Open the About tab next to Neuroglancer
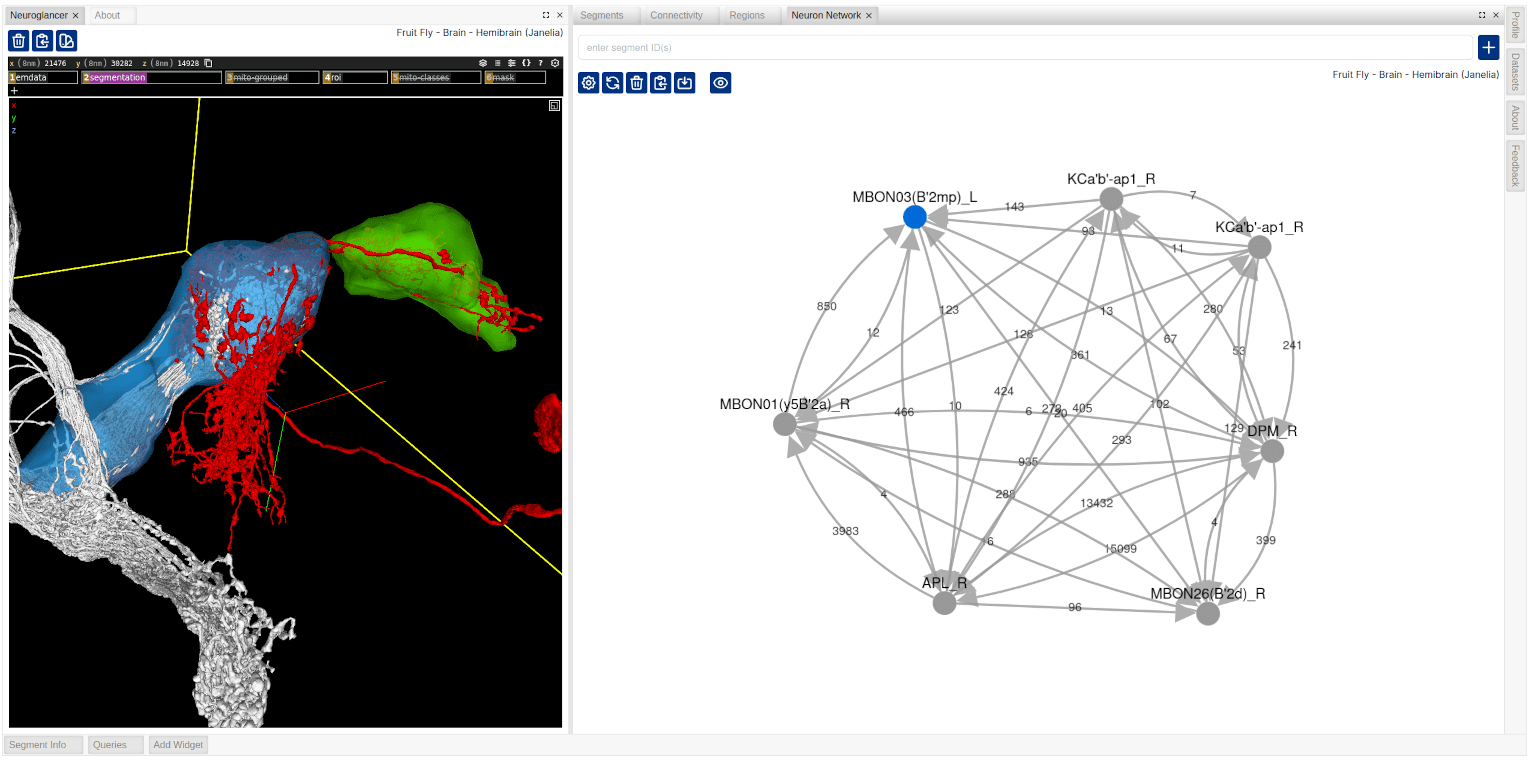The width and height of the screenshot is (1532, 762). [x=110, y=15]
